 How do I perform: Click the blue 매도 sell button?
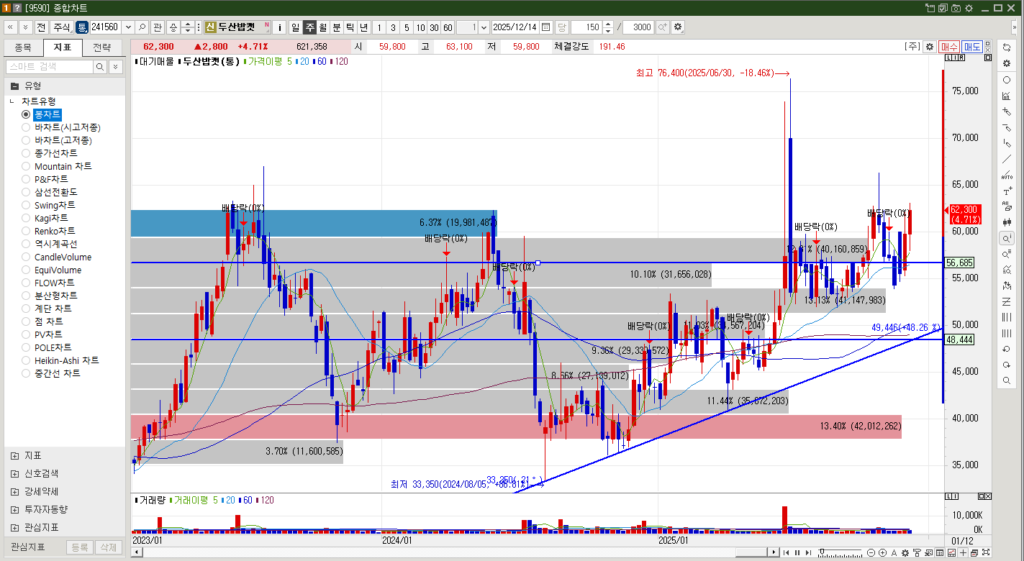(972, 47)
